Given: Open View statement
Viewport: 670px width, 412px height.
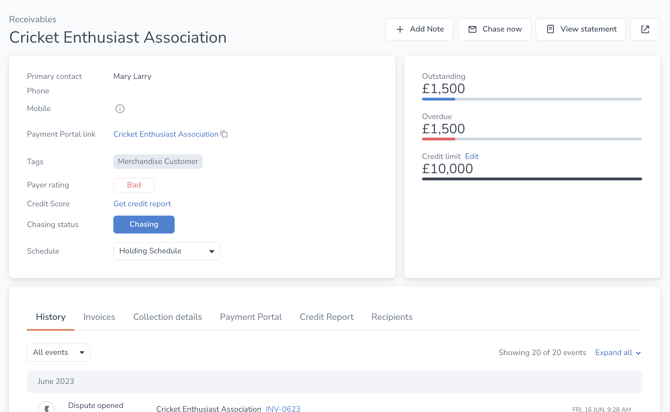Looking at the screenshot, I should (x=580, y=30).
